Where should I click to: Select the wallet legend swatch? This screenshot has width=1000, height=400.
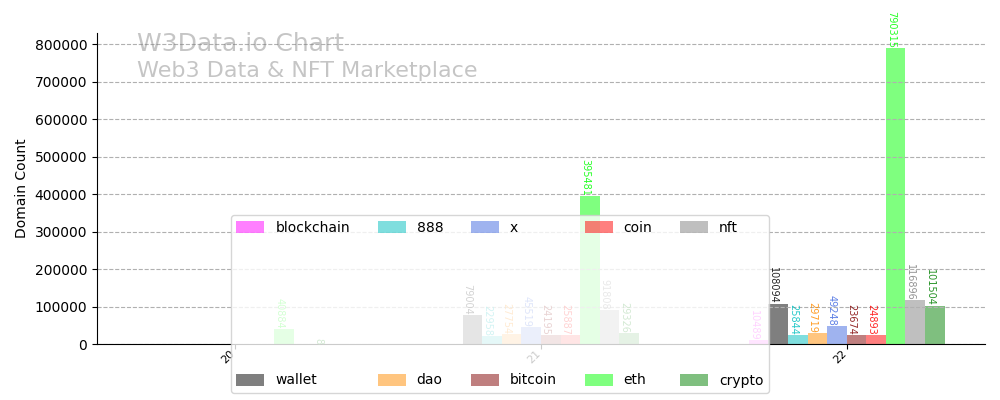[x=250, y=380]
